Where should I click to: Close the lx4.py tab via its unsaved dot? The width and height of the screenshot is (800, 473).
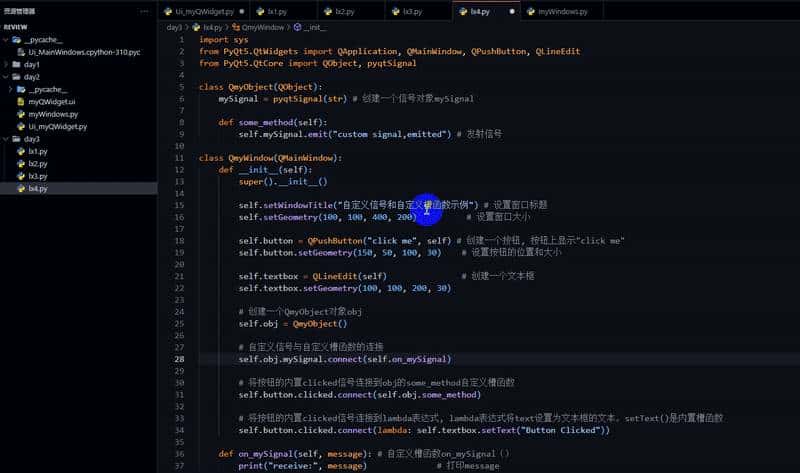pyautogui.click(x=512, y=11)
